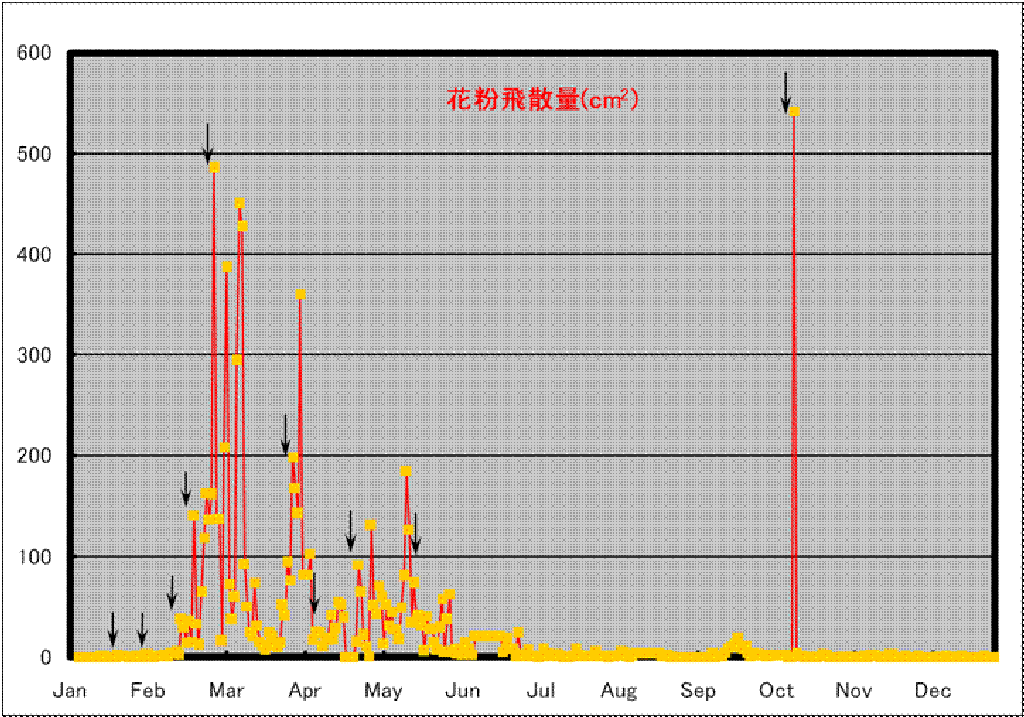The image size is (1024, 717).
Task: Click the 600 y-axis label
Action: (x=34, y=53)
